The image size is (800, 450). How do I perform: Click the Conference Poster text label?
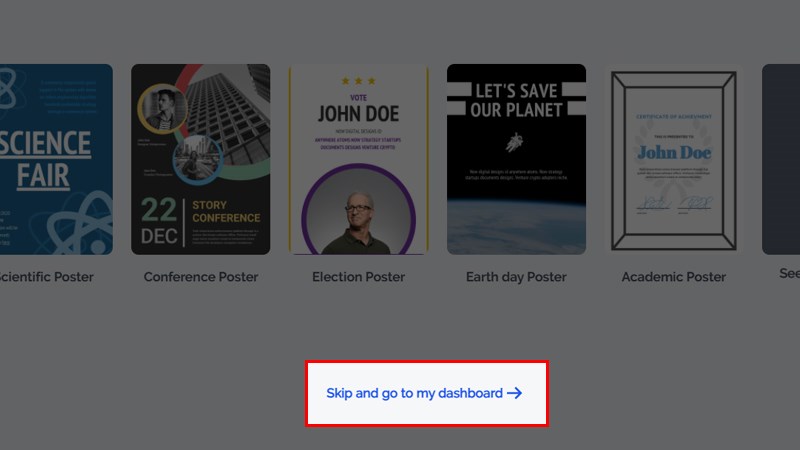[201, 277]
